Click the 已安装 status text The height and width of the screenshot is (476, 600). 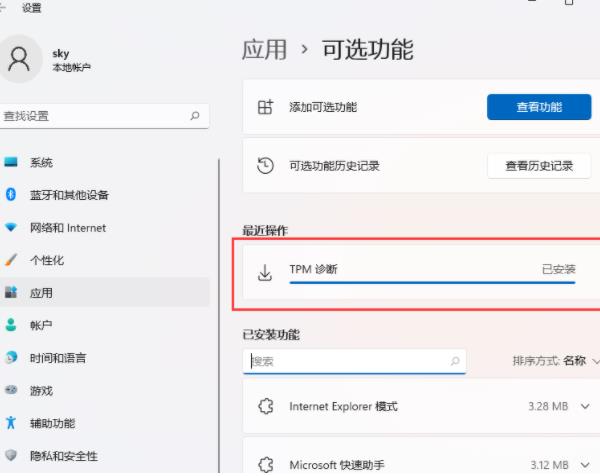point(559,269)
